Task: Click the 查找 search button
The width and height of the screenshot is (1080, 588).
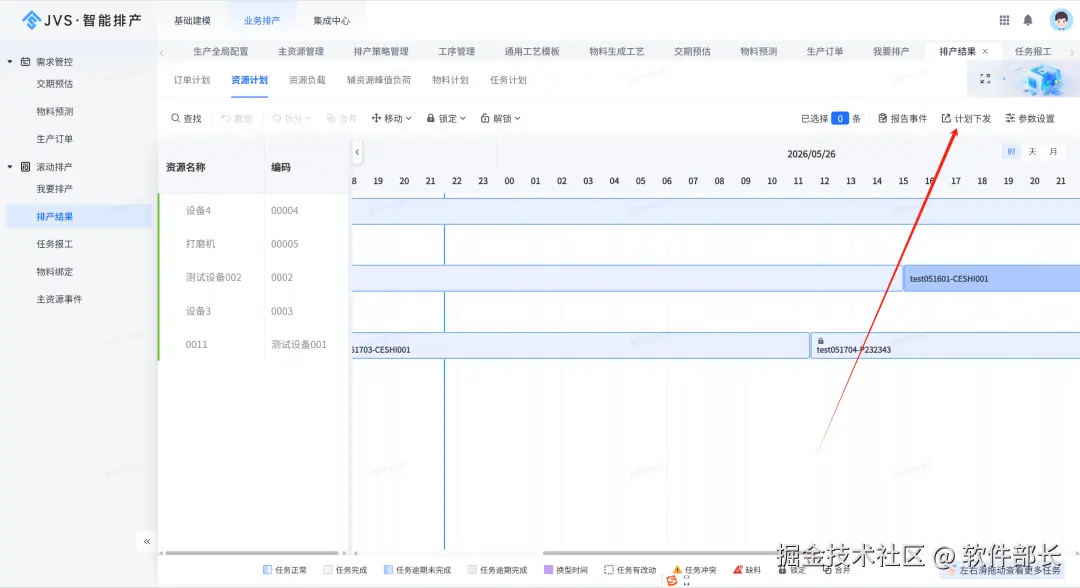Action: 186,118
